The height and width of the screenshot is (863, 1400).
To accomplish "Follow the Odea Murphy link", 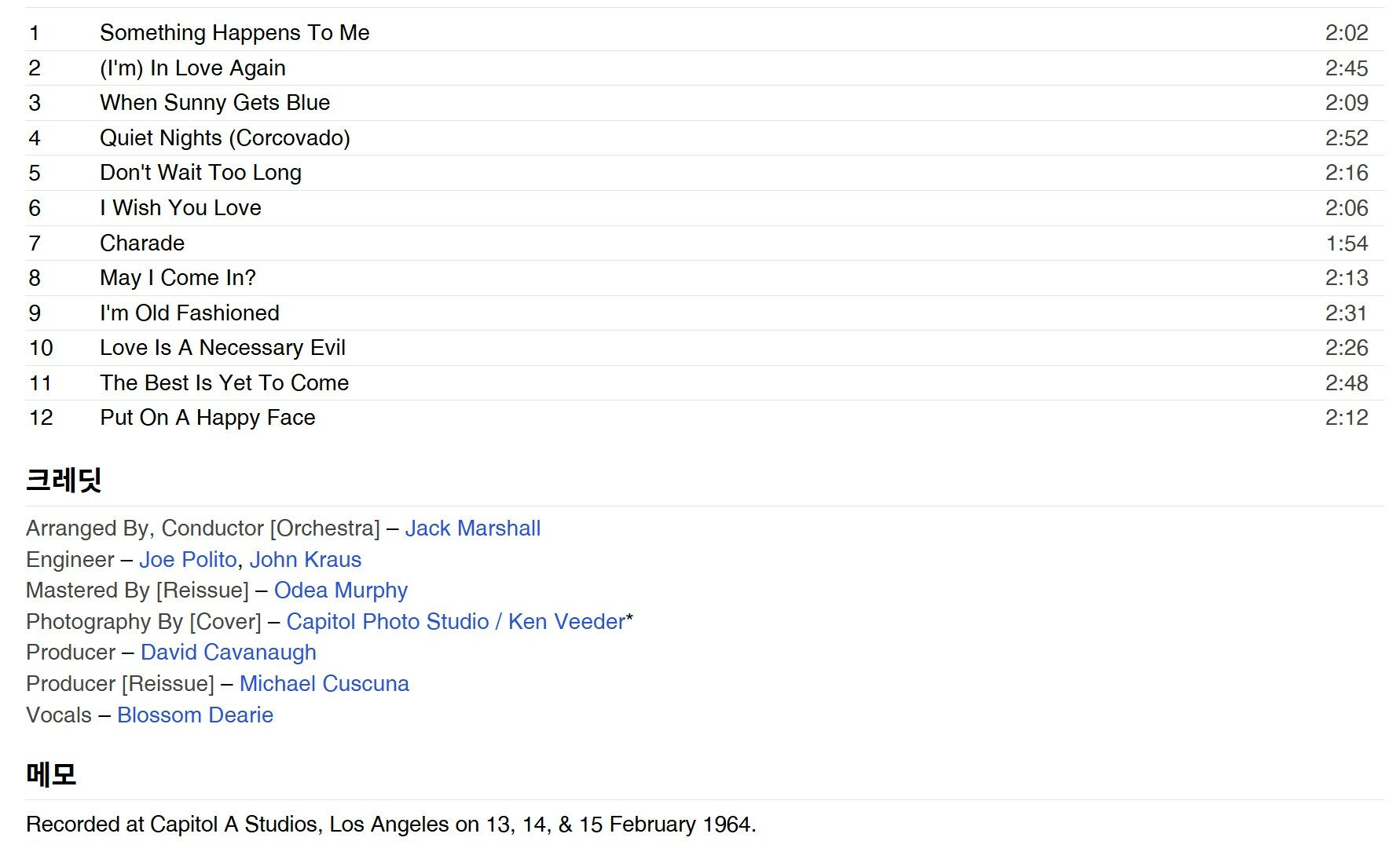I will coord(340,591).
